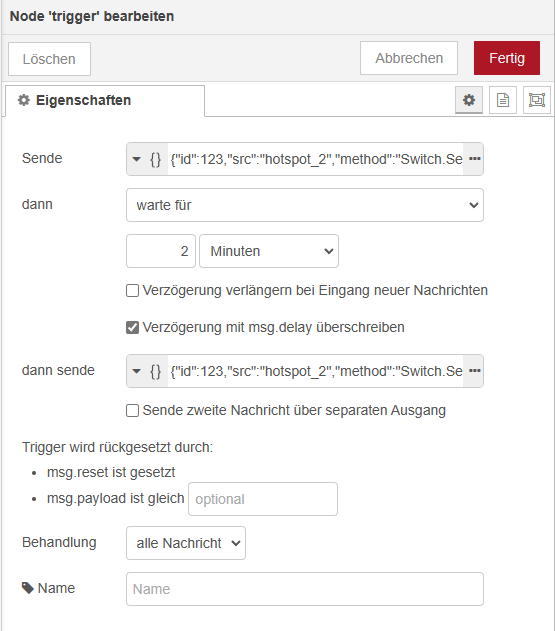This screenshot has width=555, height=631.
Task: Enable Verzögerung verlängern bei Eingang neuer Nachrichten
Action: point(132,291)
